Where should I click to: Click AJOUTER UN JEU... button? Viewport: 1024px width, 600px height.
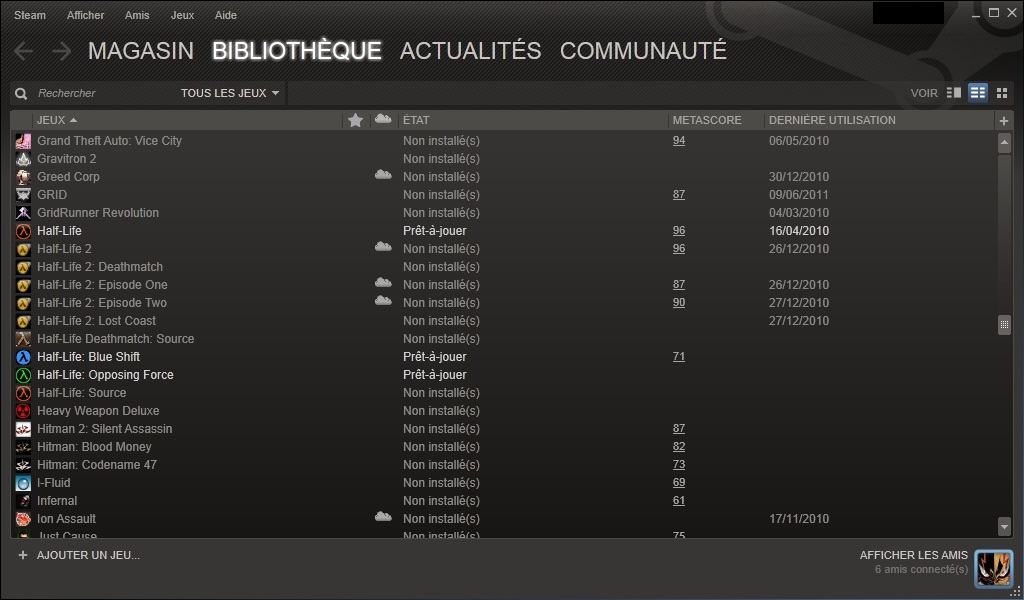click(88, 555)
